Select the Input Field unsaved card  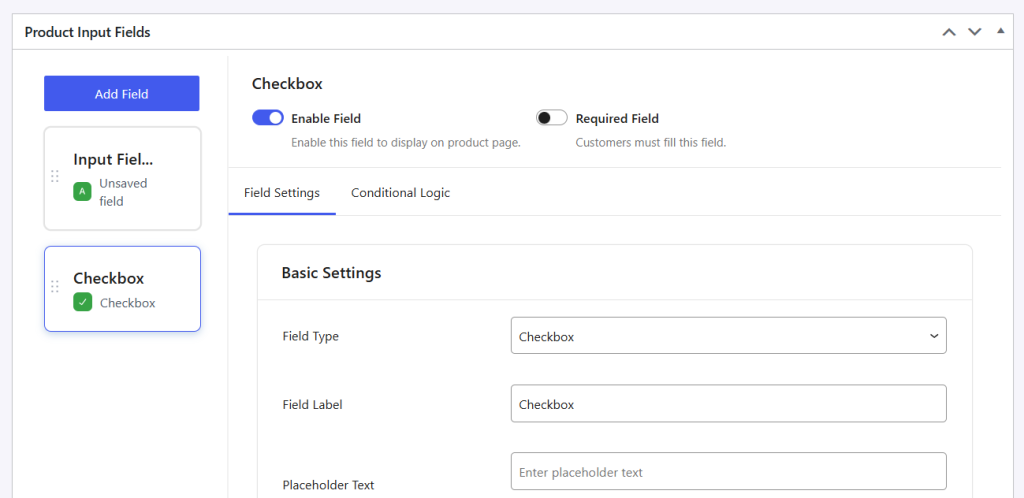pos(122,178)
